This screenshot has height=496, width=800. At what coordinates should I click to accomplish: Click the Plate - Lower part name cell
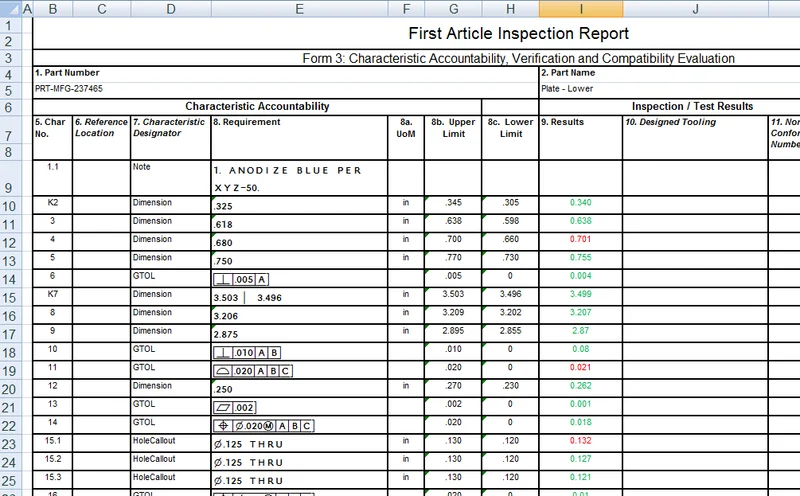coord(567,89)
